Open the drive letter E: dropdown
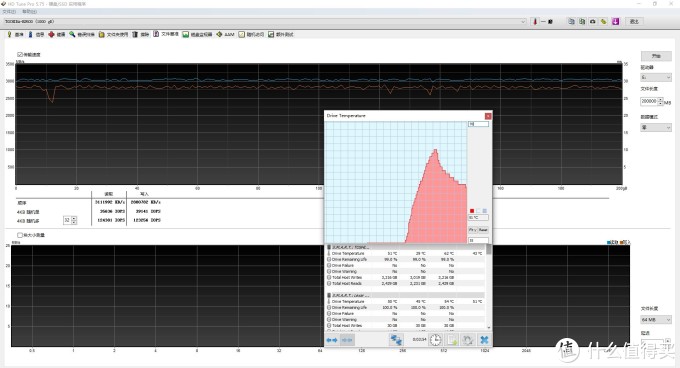The height and width of the screenshot is (368, 680). click(656, 77)
